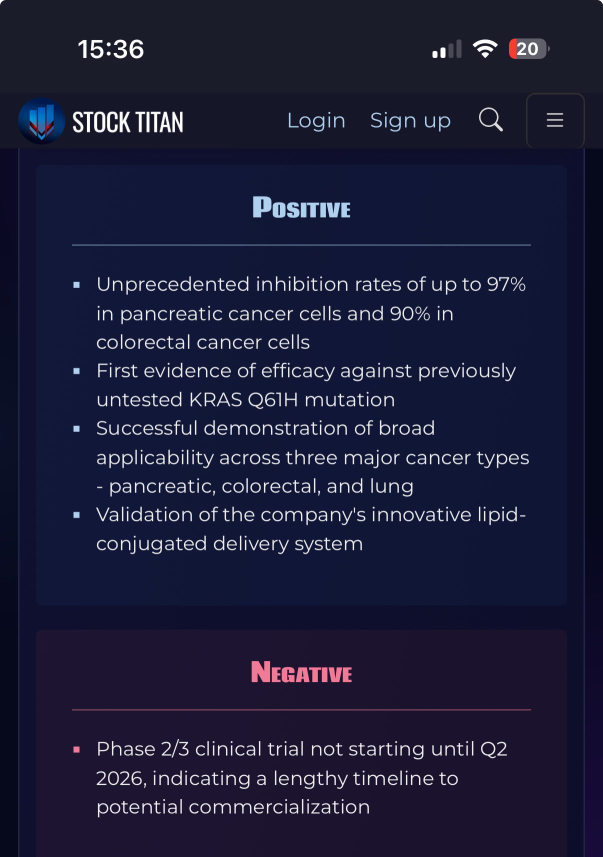
Task: Open the hamburger menu button
Action: (555, 120)
